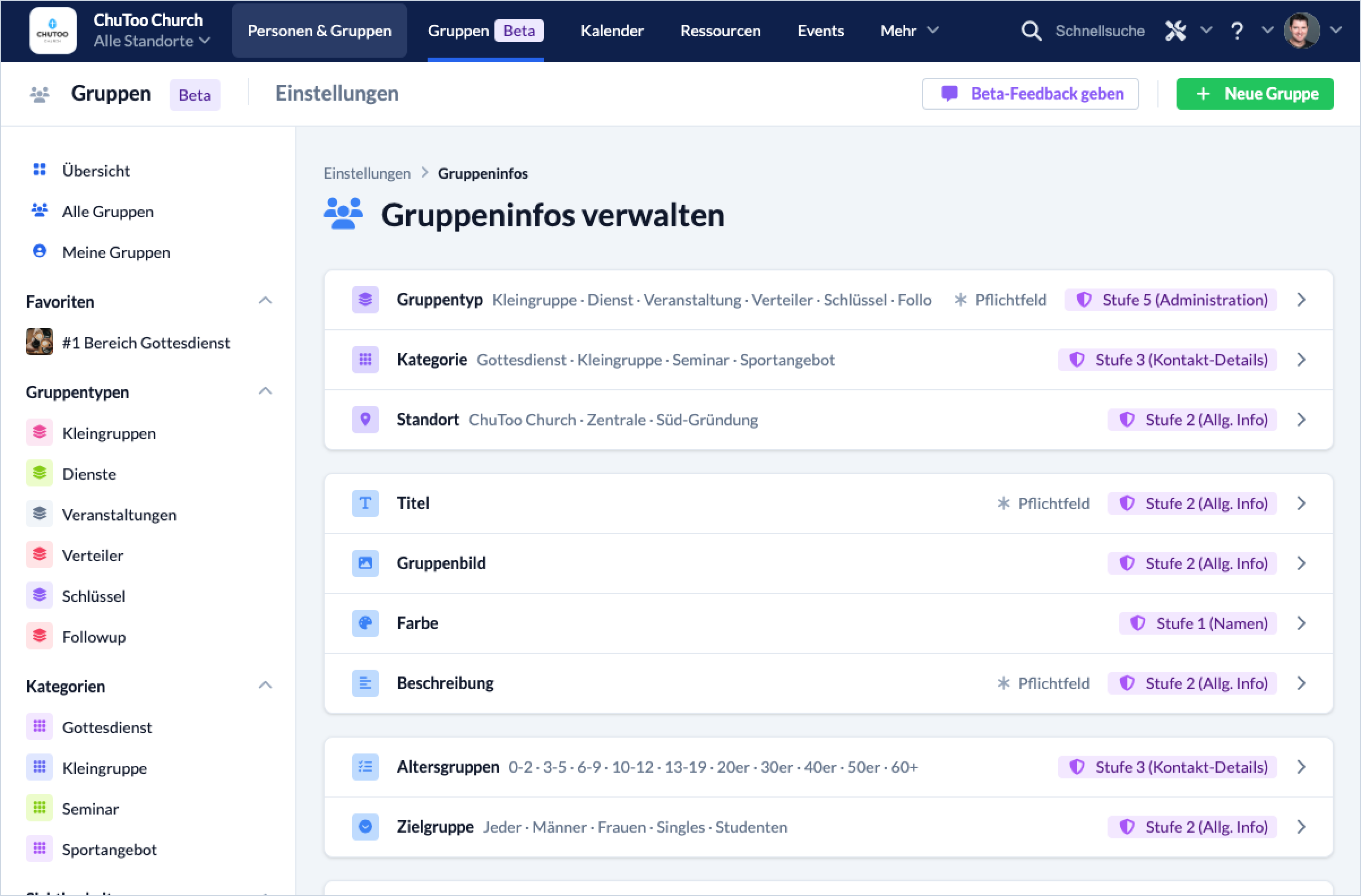Viewport: 1361px width, 896px height.
Task: Collapse the Favoriten section
Action: point(265,301)
